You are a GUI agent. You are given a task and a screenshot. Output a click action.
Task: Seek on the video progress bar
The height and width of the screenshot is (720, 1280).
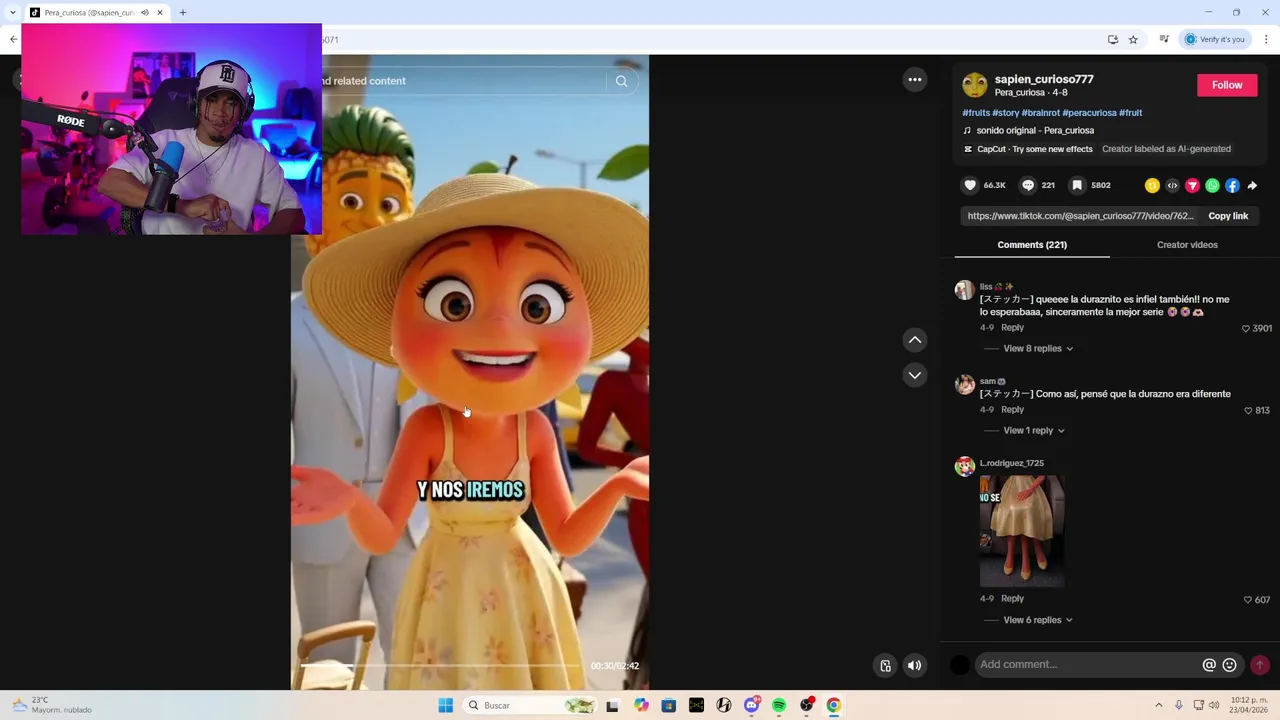click(440, 666)
